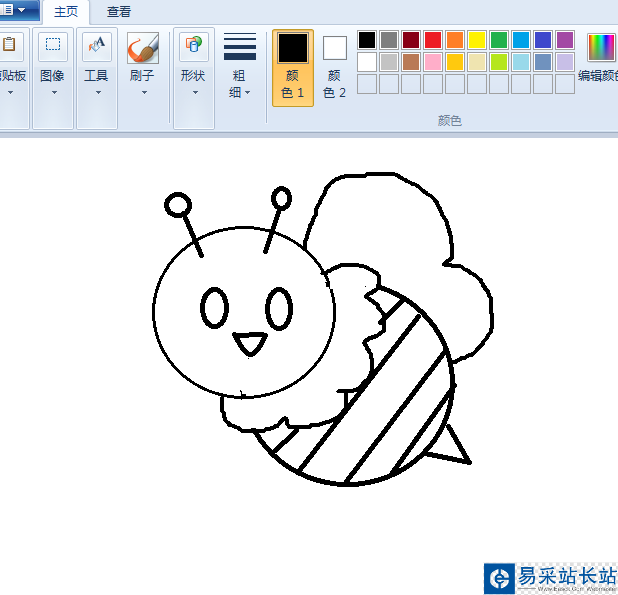Pick the white palette swatch

[367, 62]
